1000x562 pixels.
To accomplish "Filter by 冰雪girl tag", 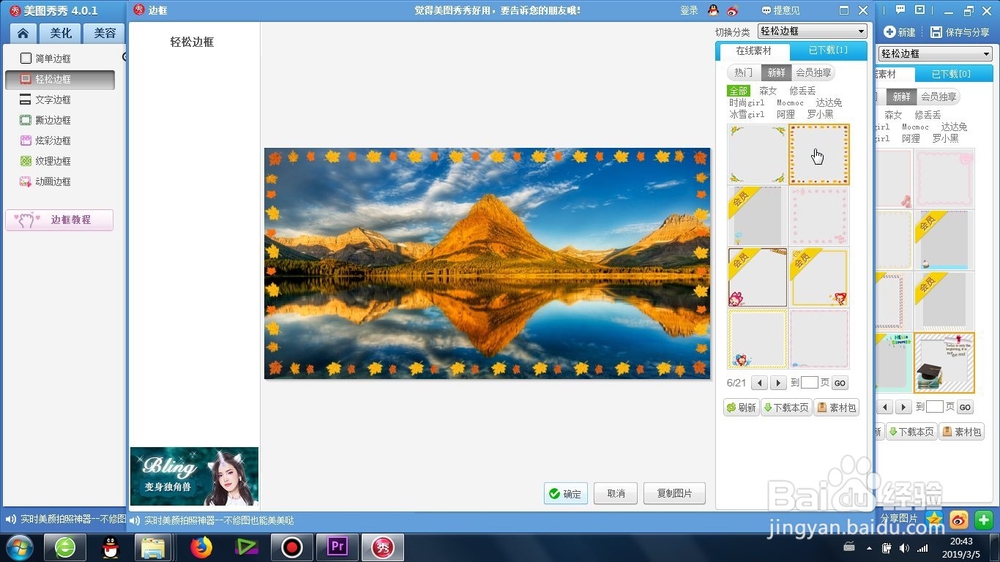I will tap(746, 115).
